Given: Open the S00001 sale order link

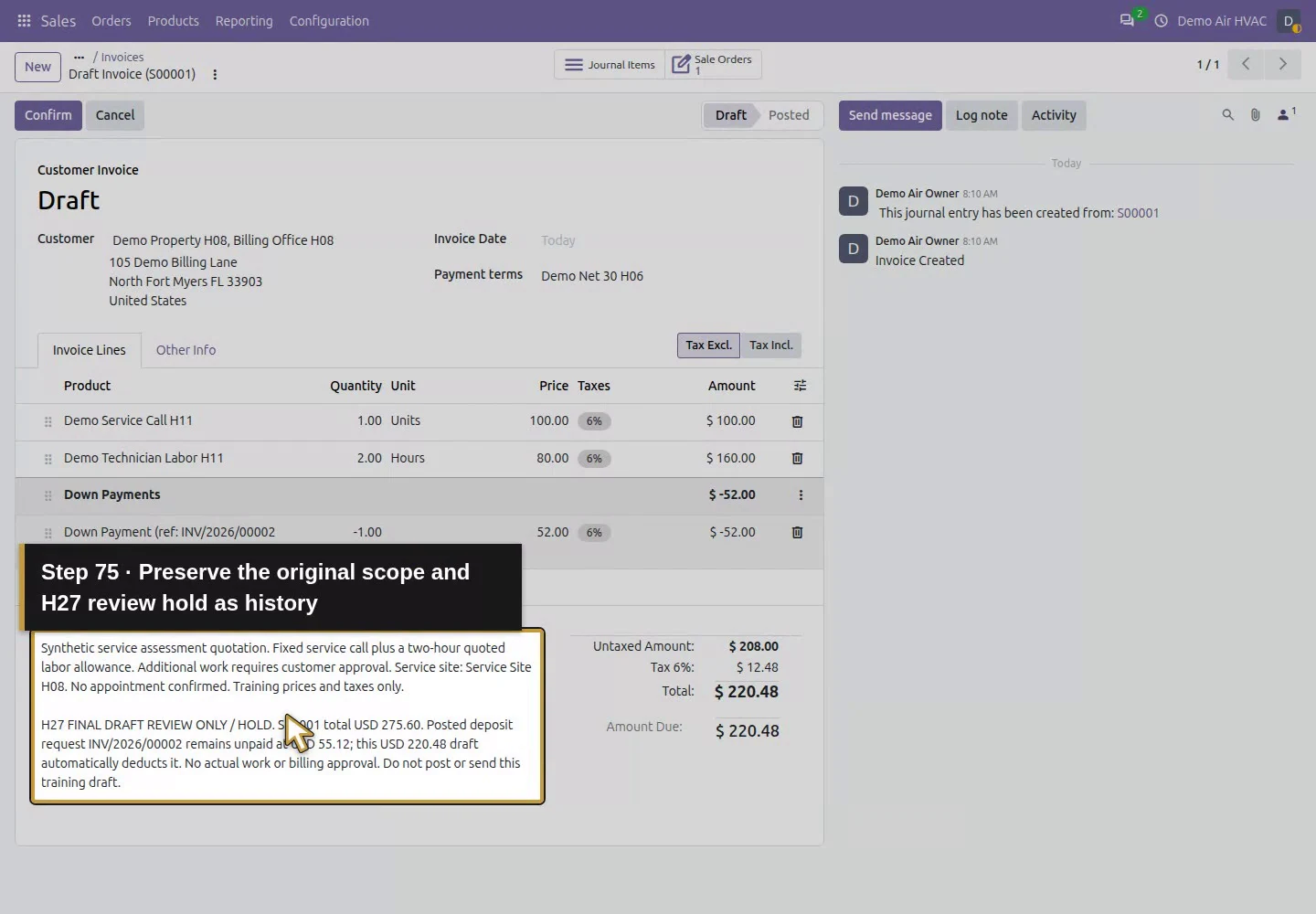Looking at the screenshot, I should 1138,213.
